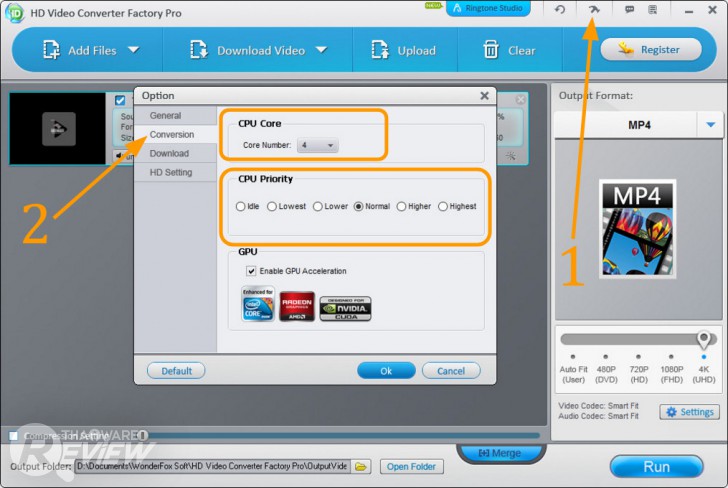This screenshot has height=488, width=728.
Task: Browse output folder with folder icon
Action: 361,467
